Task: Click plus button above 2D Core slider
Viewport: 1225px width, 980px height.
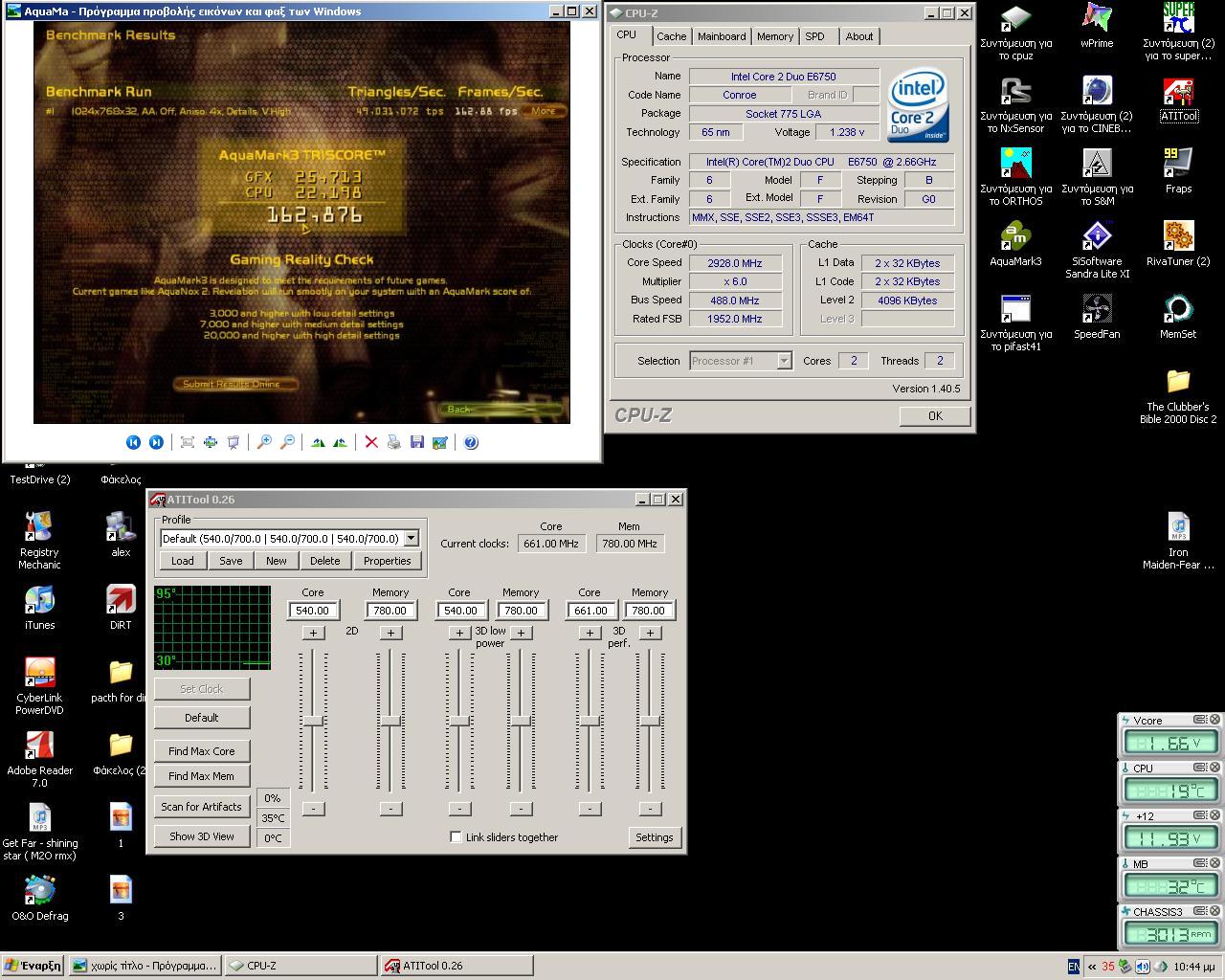Action: click(313, 633)
